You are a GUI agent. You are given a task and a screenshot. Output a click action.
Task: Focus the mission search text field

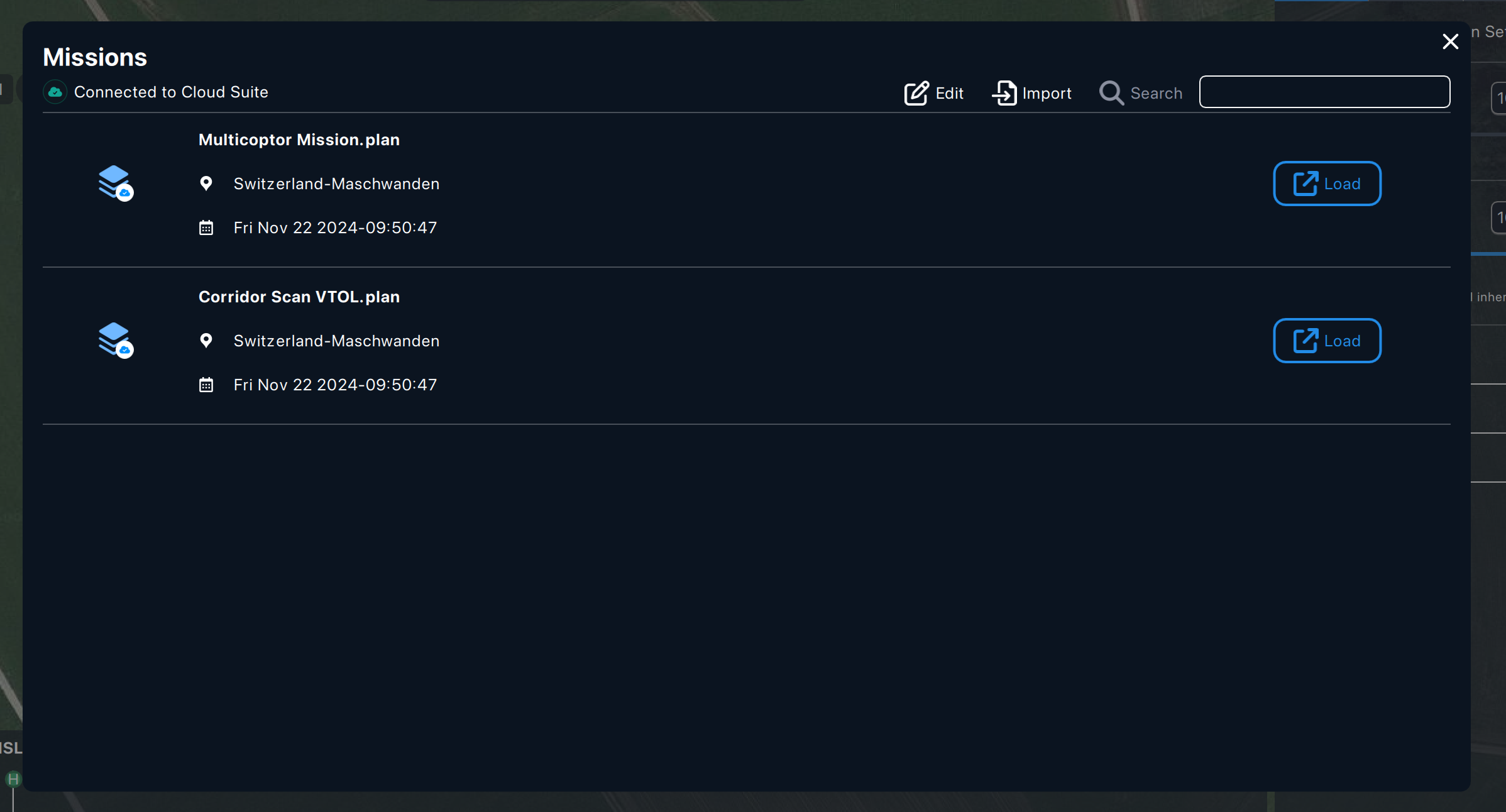[1324, 92]
